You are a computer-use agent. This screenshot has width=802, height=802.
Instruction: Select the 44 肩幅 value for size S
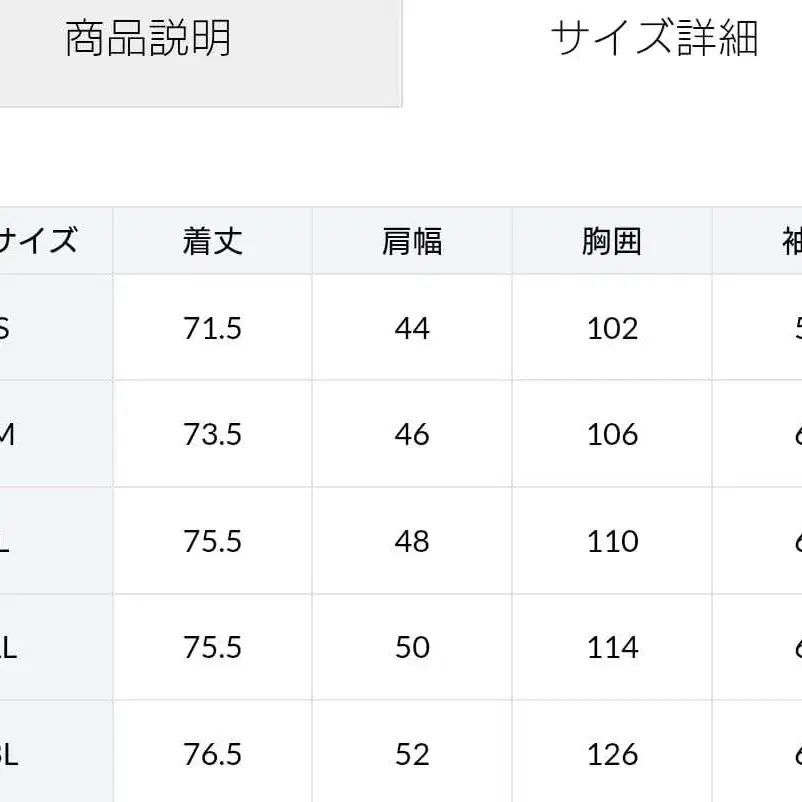(x=412, y=327)
